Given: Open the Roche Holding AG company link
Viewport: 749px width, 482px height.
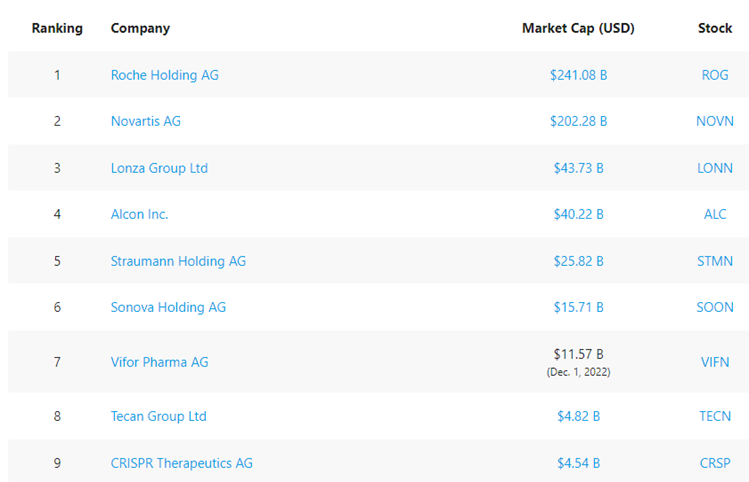Looking at the screenshot, I should coord(164,75).
